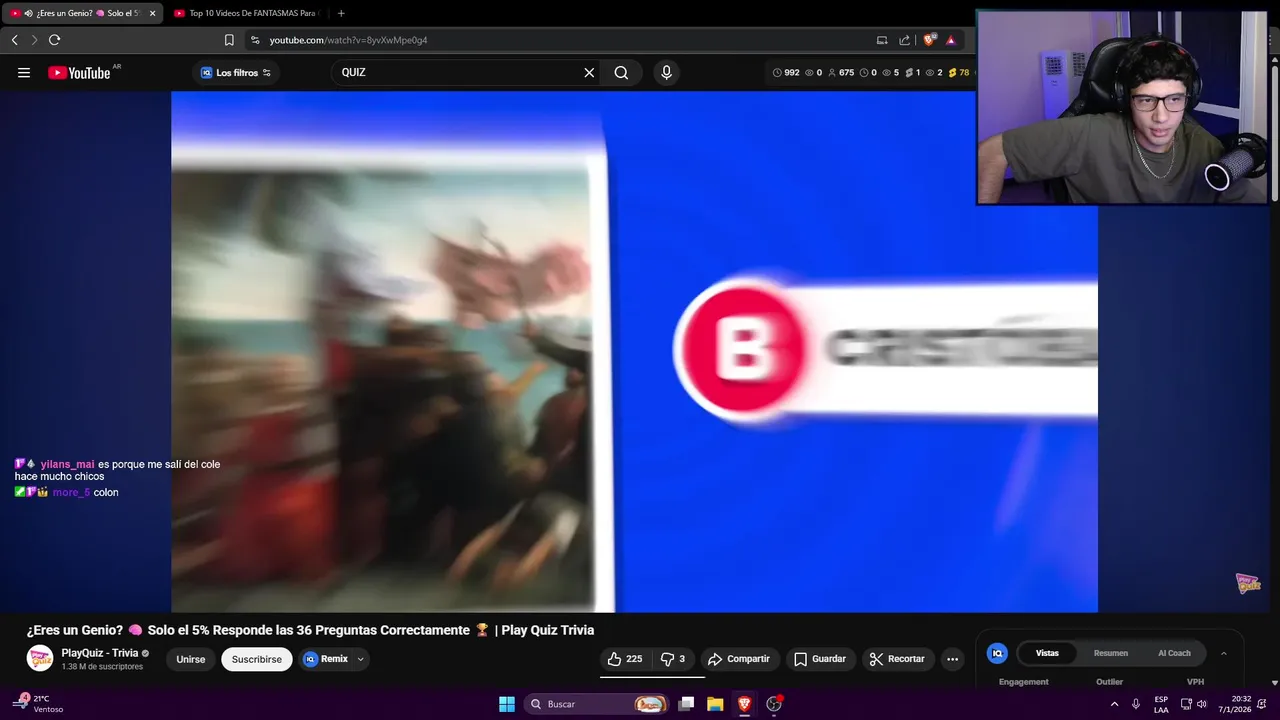This screenshot has height=720, width=1280.
Task: Mute tab via speaker icon on first tab
Action: click(x=28, y=13)
